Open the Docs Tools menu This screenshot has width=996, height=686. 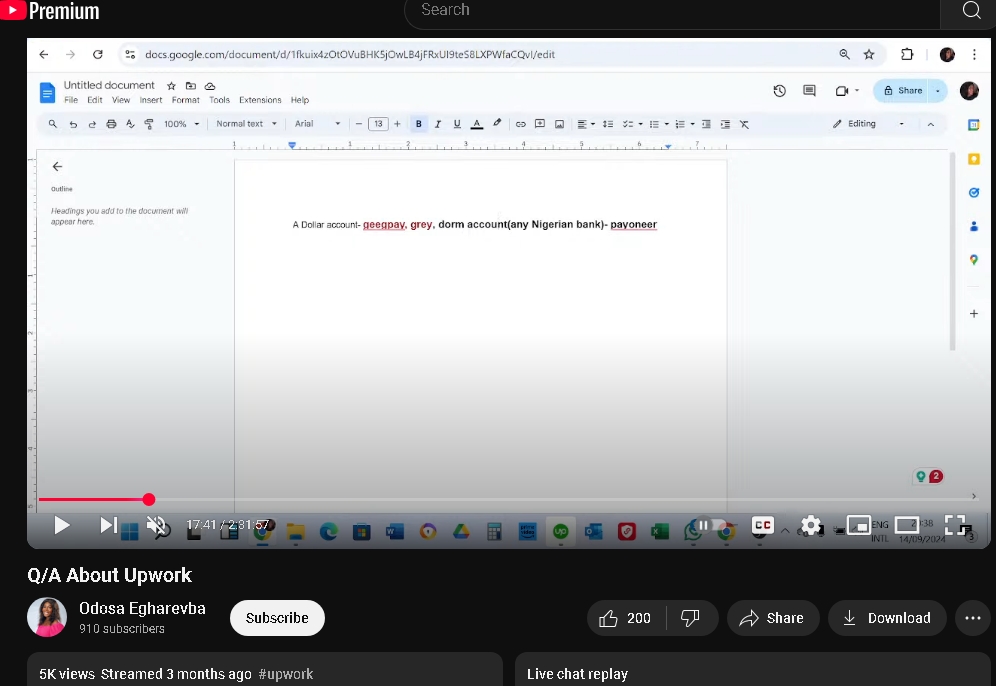click(219, 100)
